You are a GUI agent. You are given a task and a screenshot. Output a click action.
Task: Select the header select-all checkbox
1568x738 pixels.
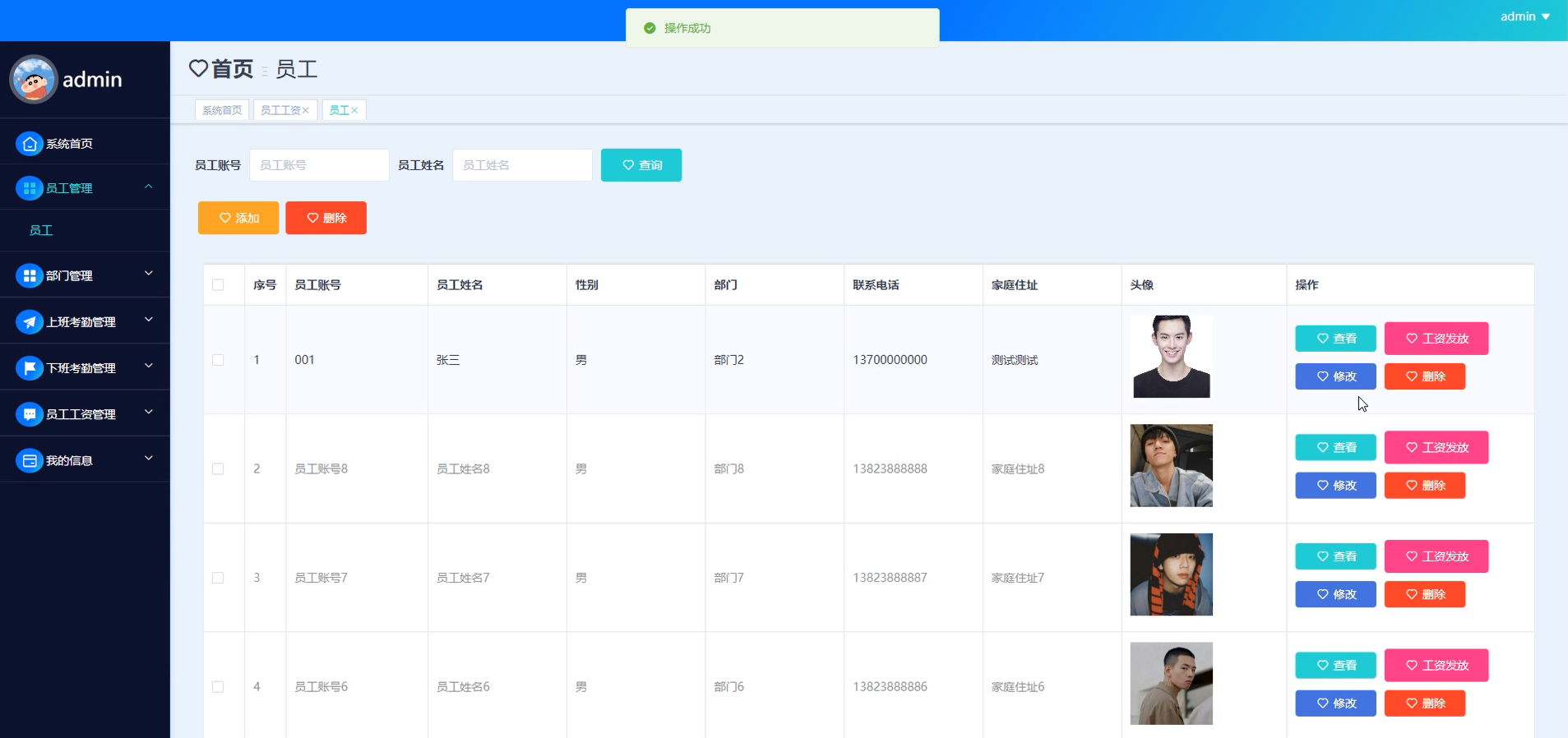tap(218, 285)
